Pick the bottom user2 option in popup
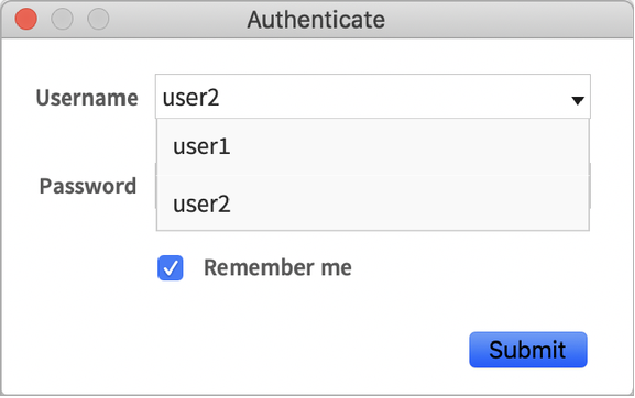The height and width of the screenshot is (398, 635). coord(373,203)
